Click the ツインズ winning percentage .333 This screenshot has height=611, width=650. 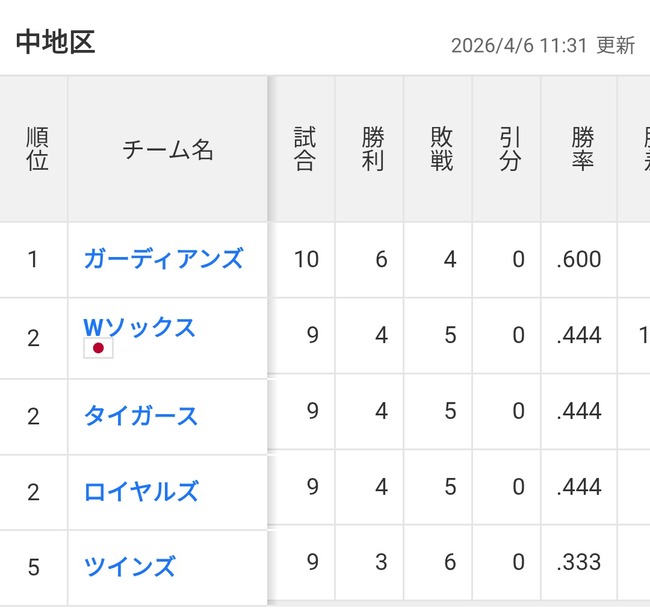coord(578,563)
